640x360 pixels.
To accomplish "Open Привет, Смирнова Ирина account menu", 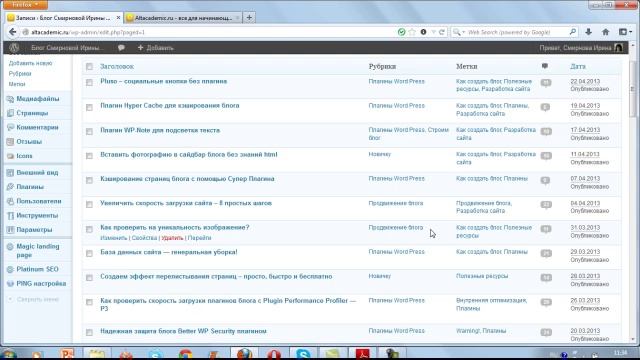I will click(580, 48).
